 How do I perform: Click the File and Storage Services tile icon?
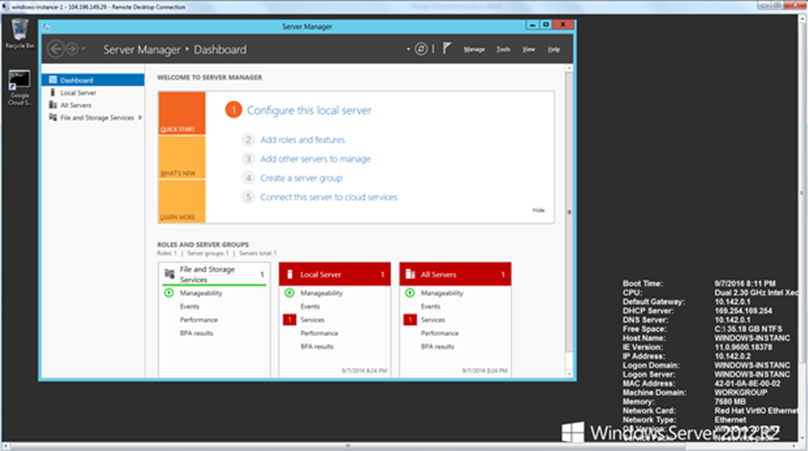(x=169, y=274)
